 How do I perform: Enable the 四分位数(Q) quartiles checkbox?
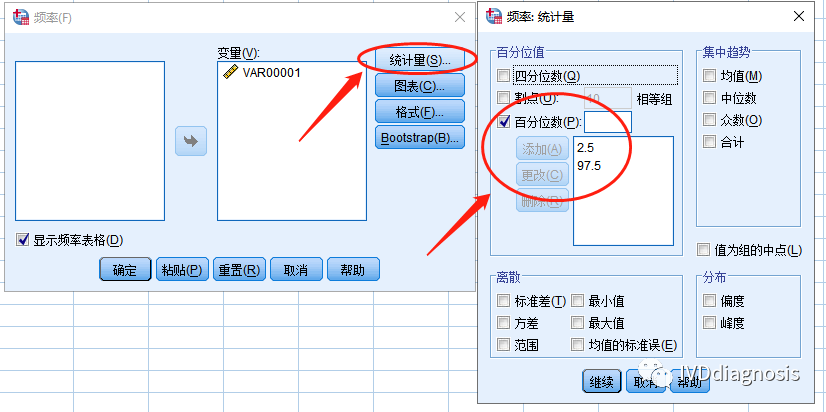coord(503,76)
